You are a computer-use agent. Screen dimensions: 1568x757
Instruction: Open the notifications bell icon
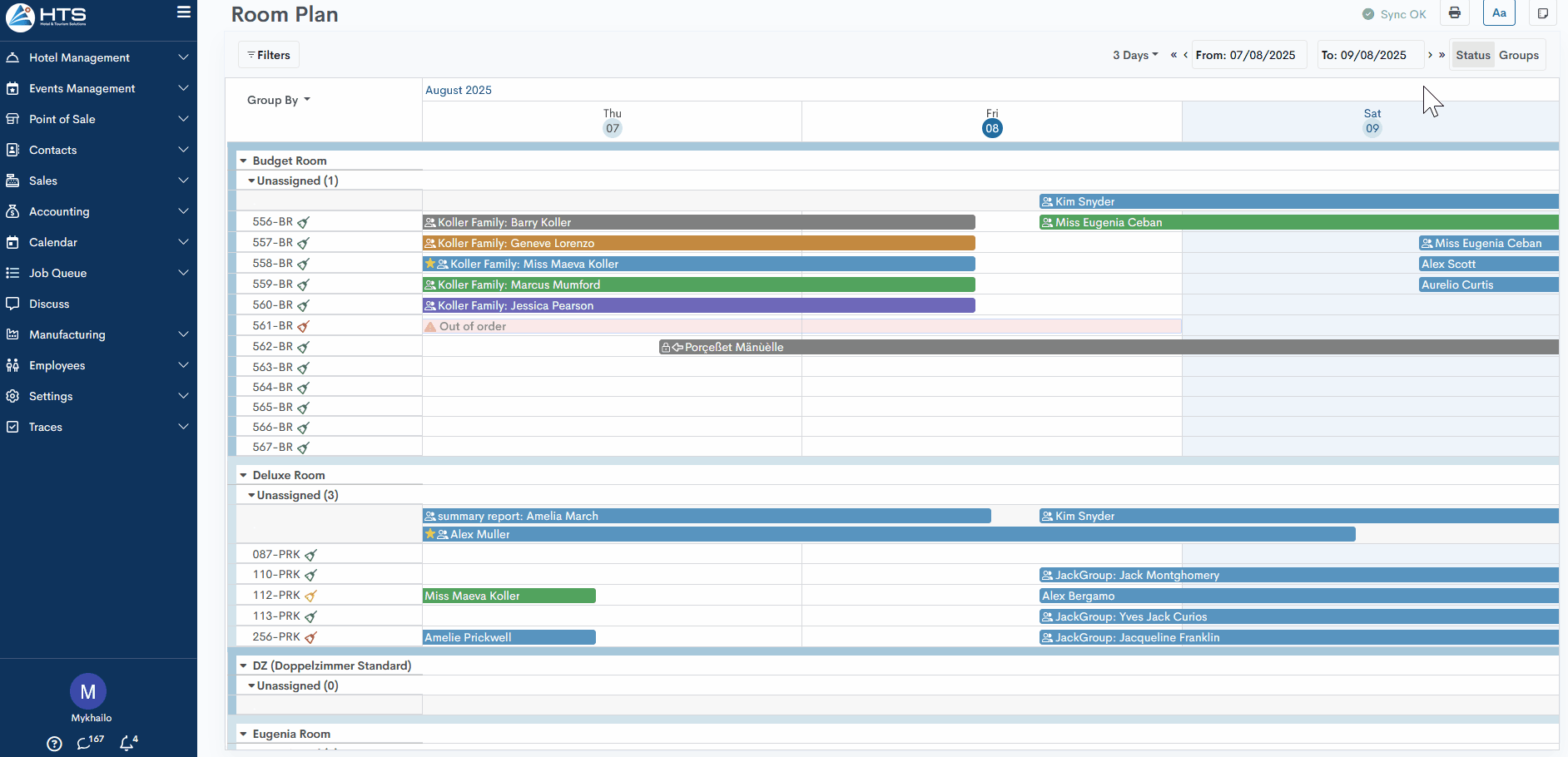click(x=127, y=743)
